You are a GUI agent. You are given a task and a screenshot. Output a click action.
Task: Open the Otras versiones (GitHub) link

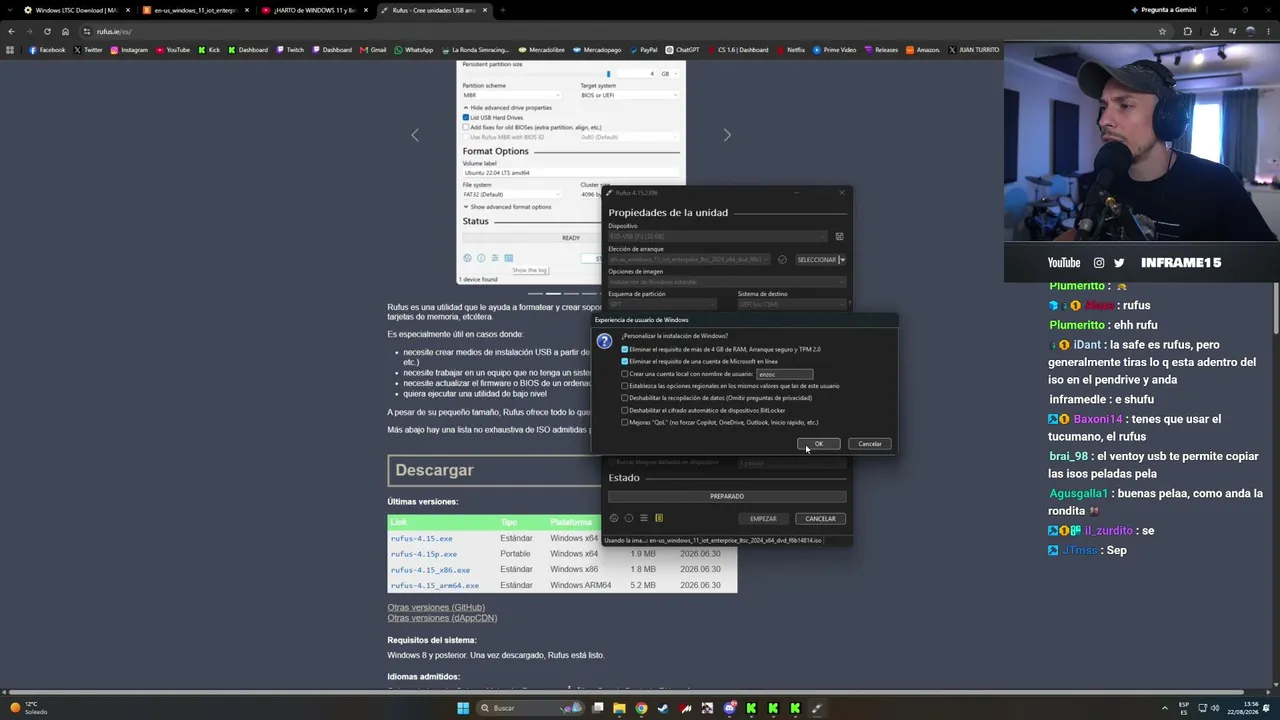click(x=436, y=607)
